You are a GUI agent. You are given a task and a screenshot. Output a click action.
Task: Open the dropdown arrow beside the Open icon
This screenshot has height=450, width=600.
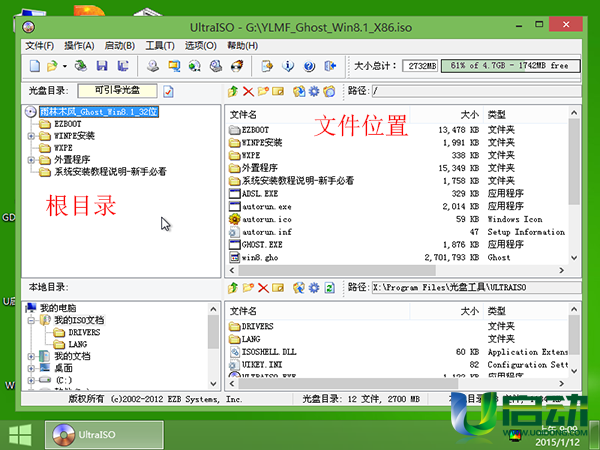65,66
